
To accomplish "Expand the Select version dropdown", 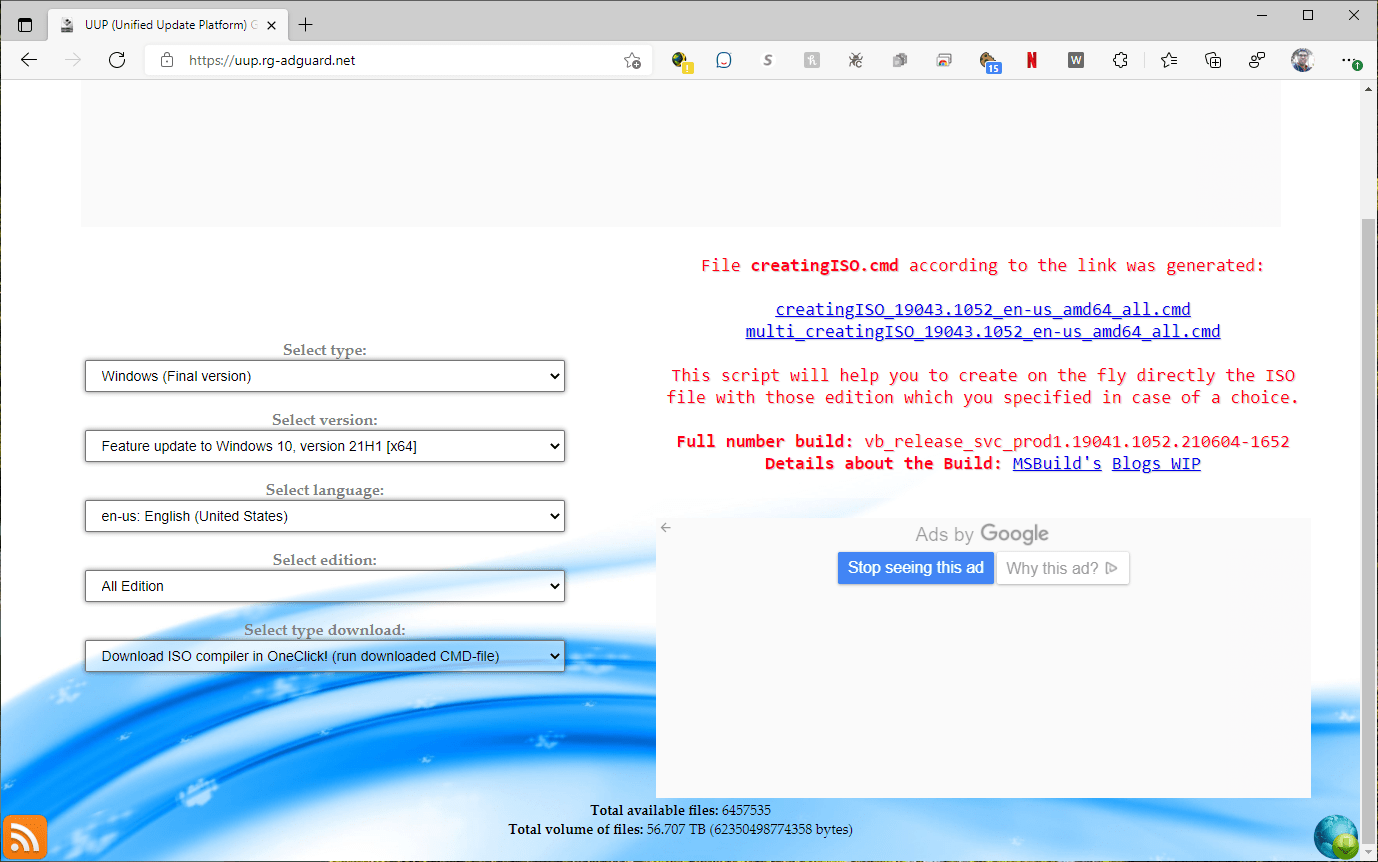I will coord(325,446).
